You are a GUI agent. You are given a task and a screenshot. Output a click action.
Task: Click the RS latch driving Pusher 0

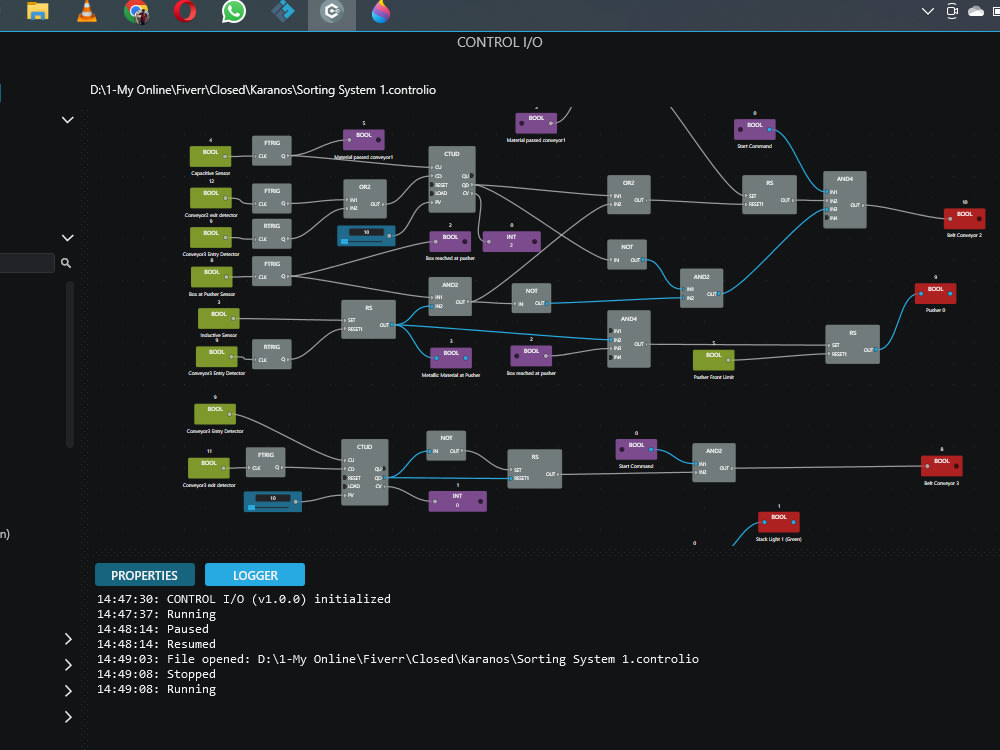[852, 342]
